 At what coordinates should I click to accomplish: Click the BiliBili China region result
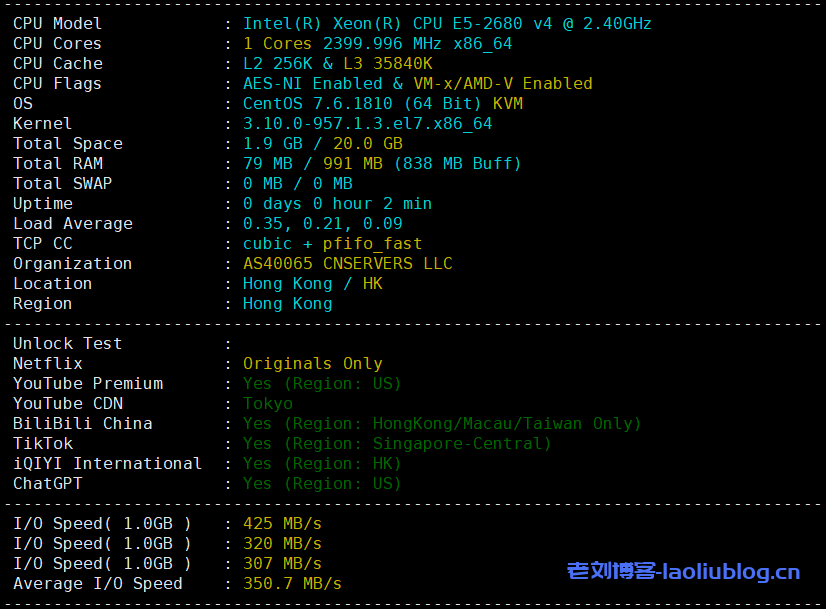click(x=442, y=423)
